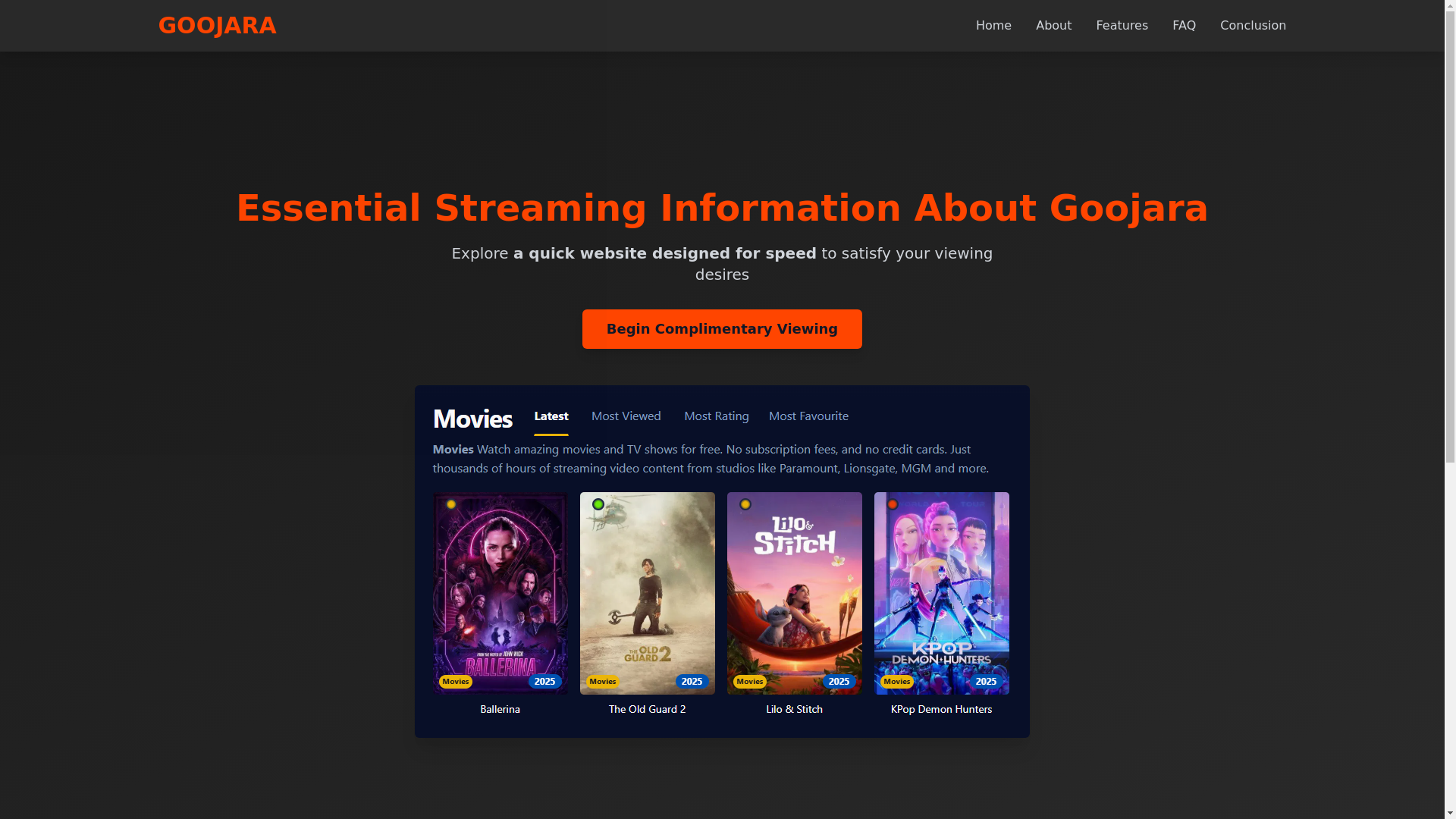Click the yellow status dot on Lilo & Stitch
Viewport: 1456px width, 819px height.
pyautogui.click(x=745, y=504)
